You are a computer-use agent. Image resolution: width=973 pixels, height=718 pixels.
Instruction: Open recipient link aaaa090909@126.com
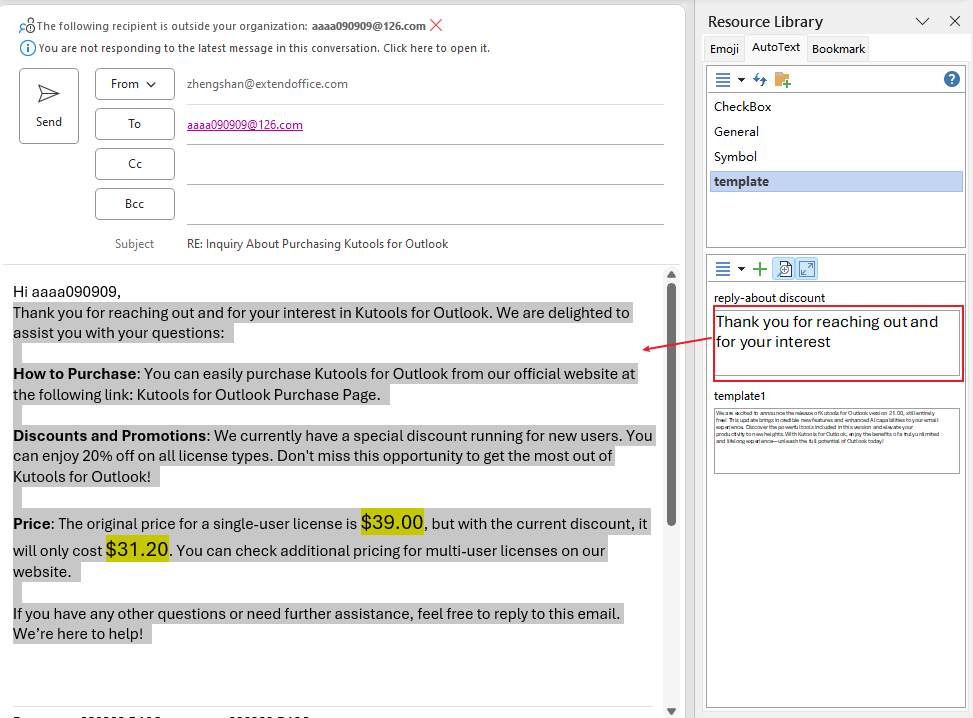pyautogui.click(x=244, y=125)
